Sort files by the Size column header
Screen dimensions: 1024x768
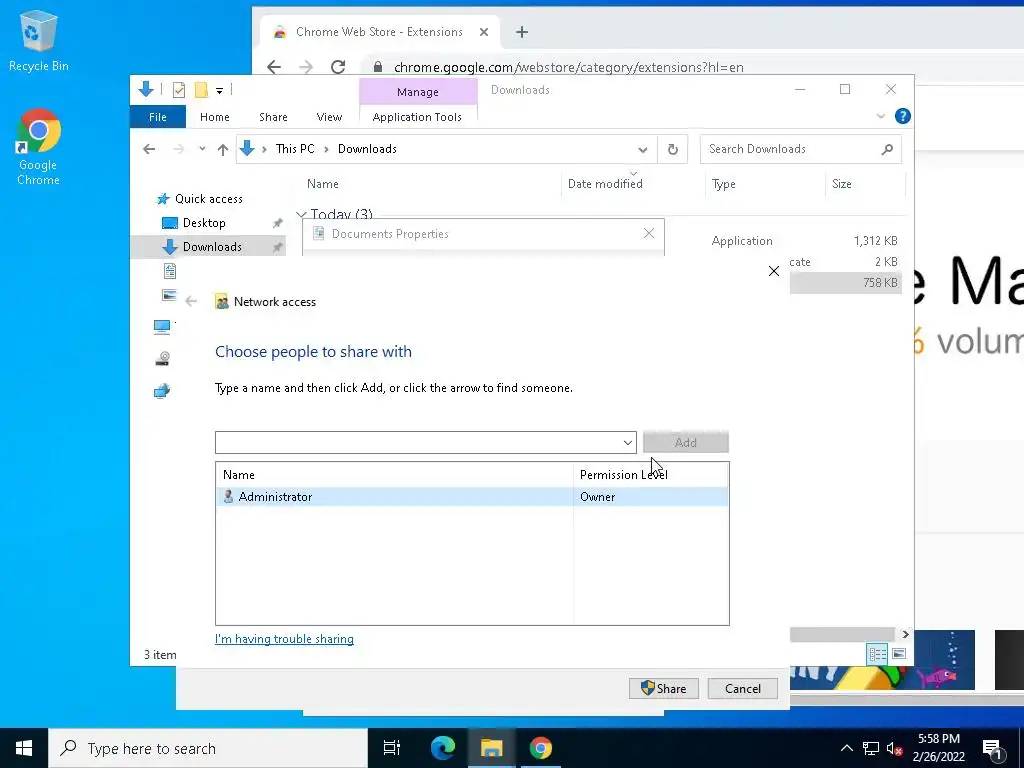842,184
